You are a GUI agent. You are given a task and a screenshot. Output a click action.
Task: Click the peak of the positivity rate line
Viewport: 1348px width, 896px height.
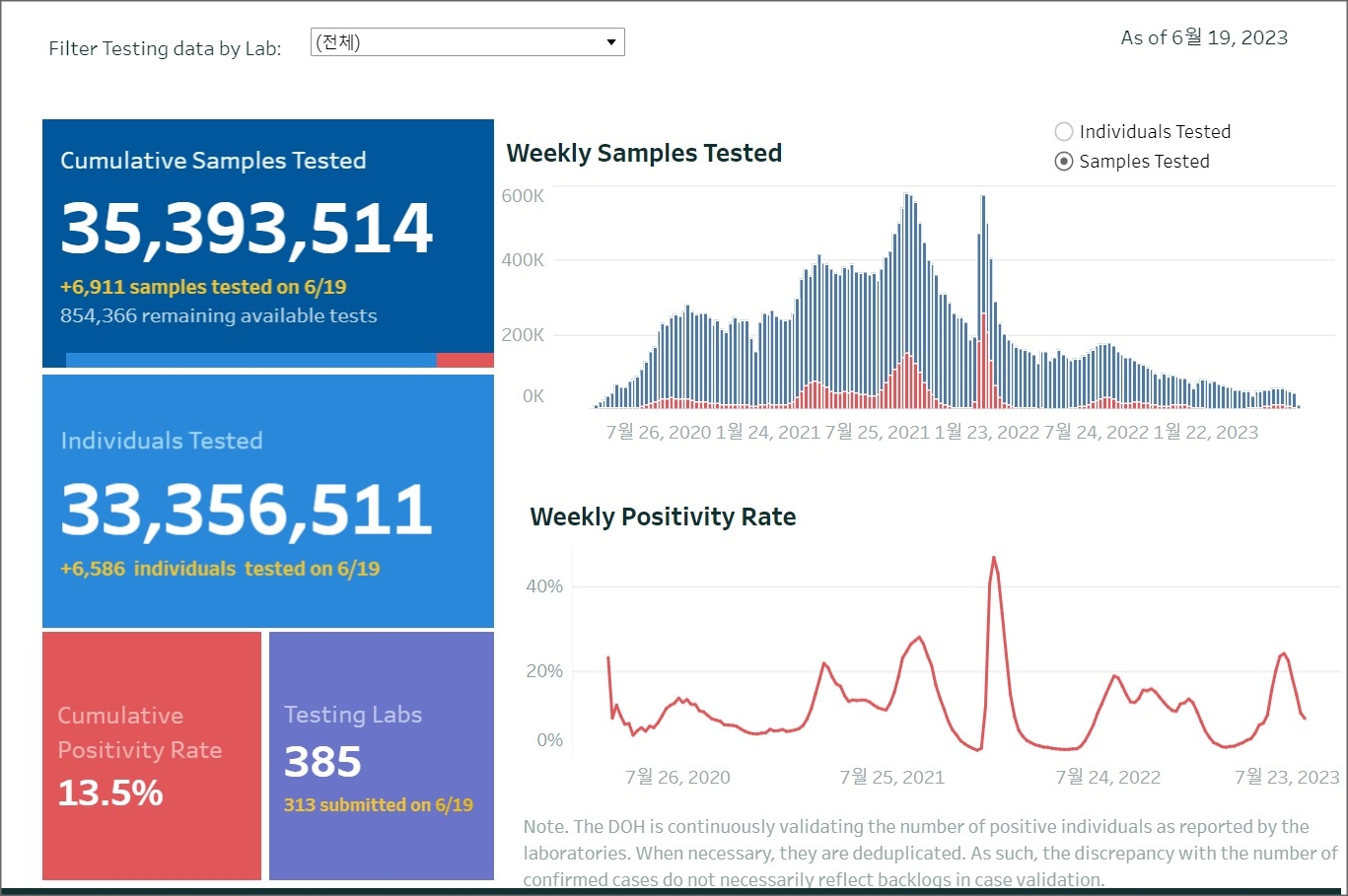[x=994, y=559]
